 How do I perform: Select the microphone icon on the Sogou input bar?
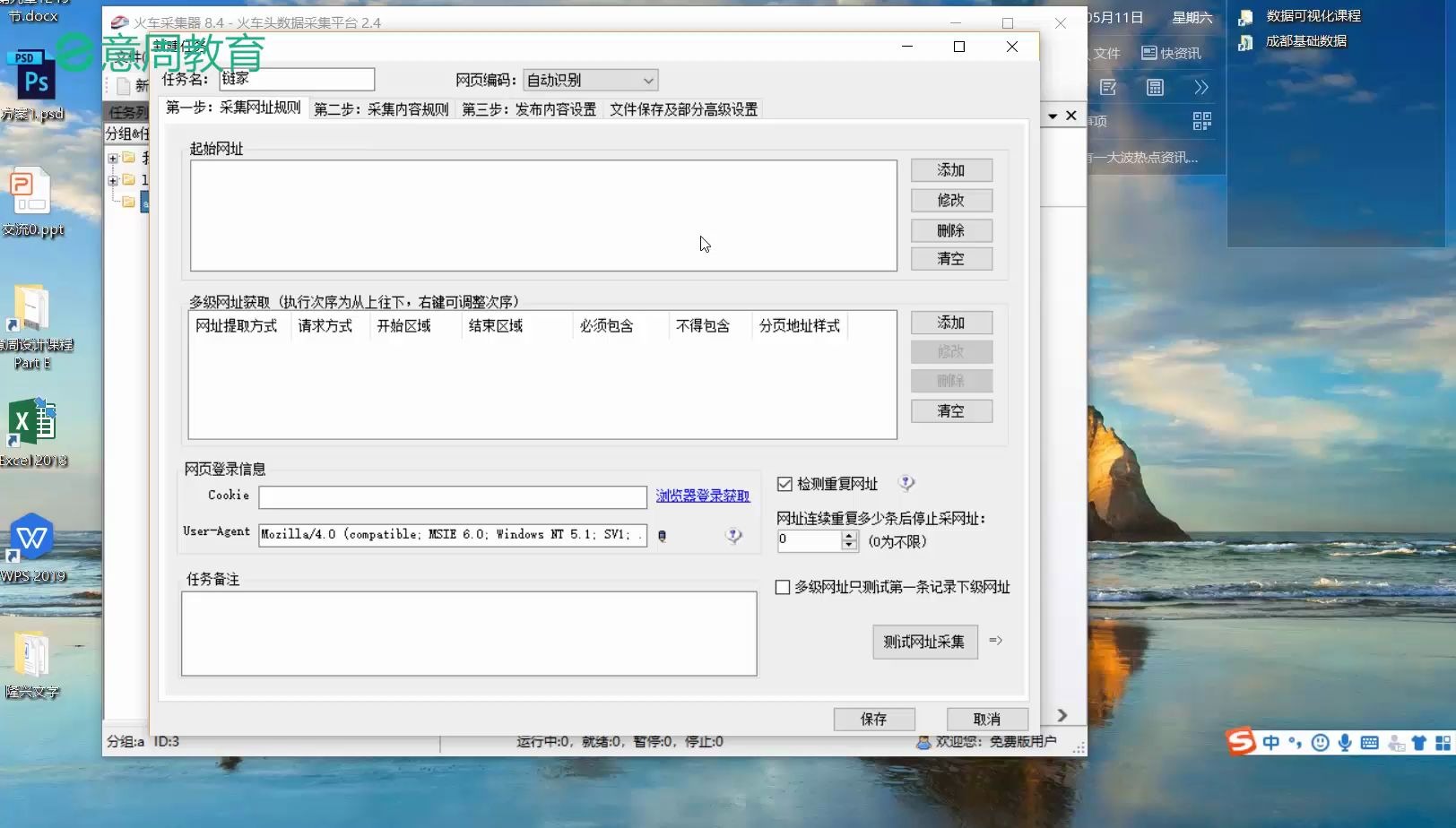click(1344, 742)
